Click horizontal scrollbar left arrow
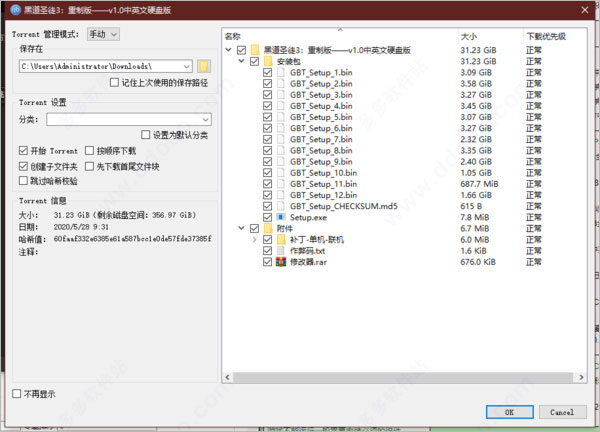Image resolution: width=600 pixels, height=432 pixels. (227, 377)
